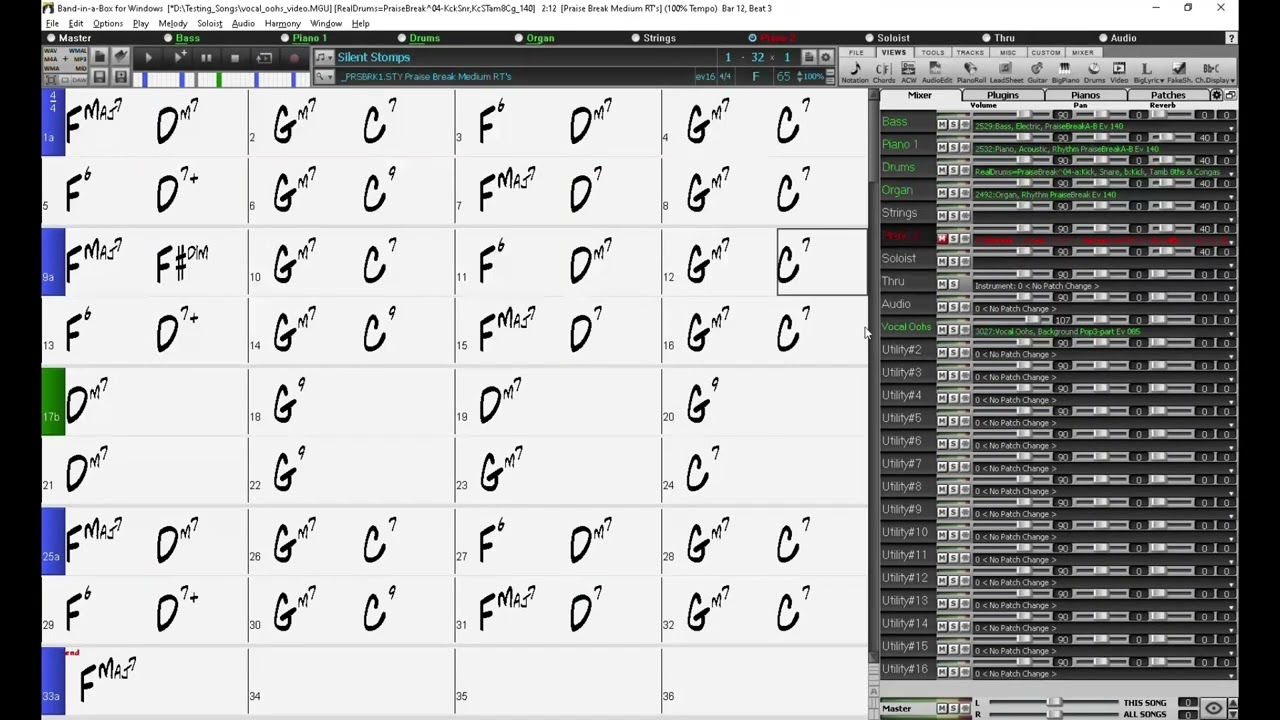Viewport: 1280px width, 720px height.
Task: Stop the song playback
Action: click(x=235, y=58)
